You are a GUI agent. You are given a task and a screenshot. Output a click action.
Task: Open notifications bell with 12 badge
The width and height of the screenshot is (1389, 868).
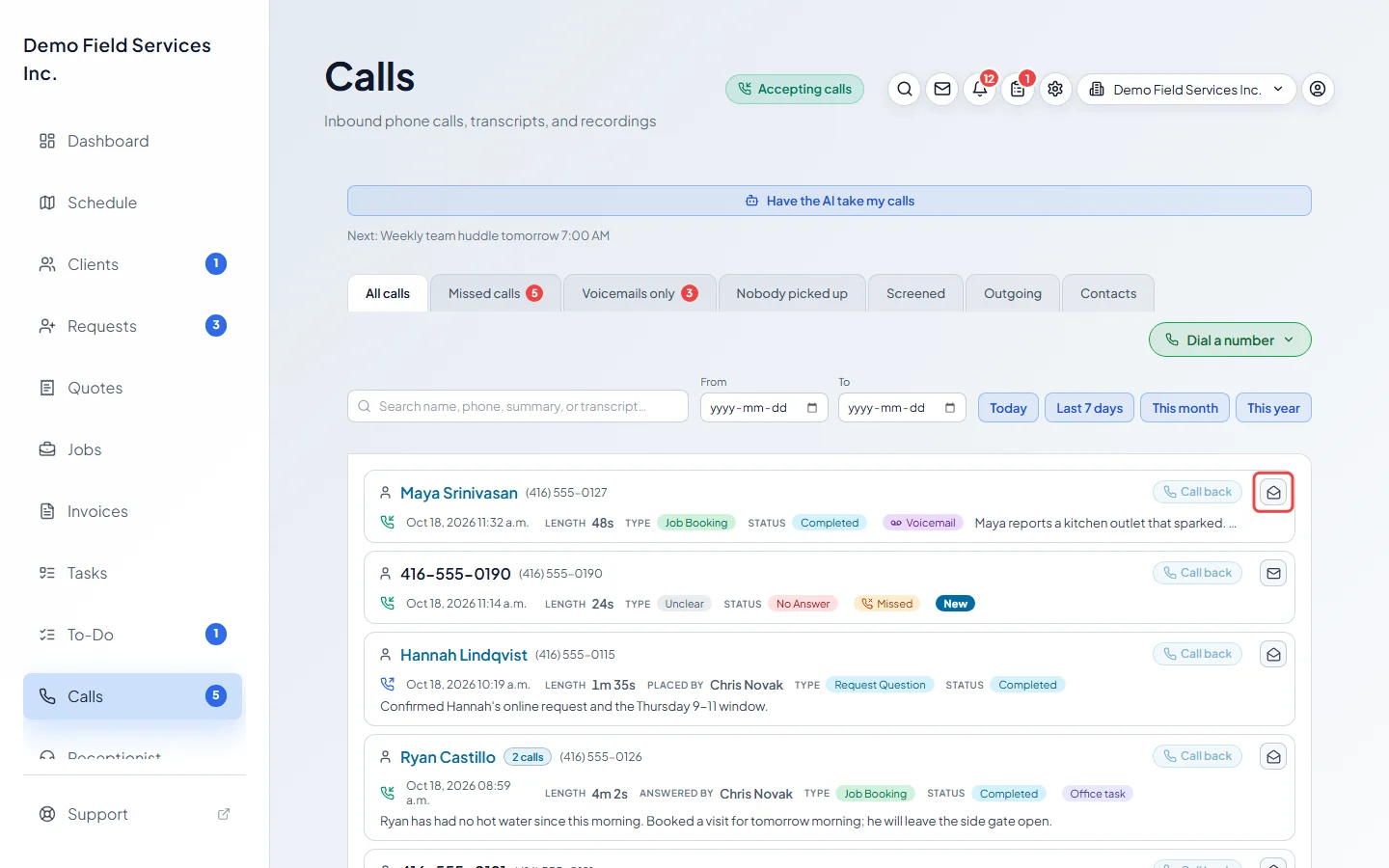tap(980, 90)
